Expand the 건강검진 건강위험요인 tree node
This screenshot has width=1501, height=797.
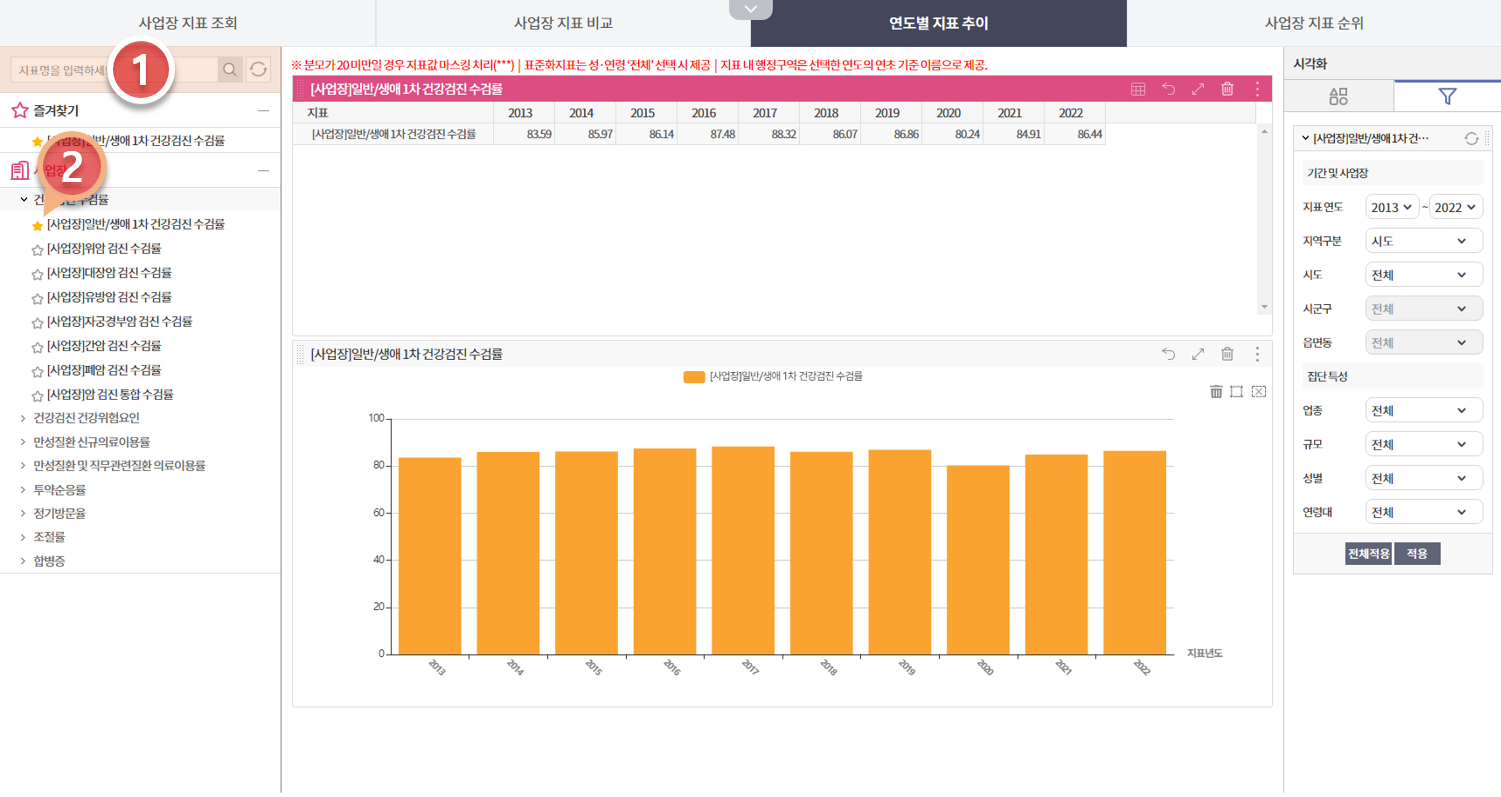pyautogui.click(x=23, y=417)
